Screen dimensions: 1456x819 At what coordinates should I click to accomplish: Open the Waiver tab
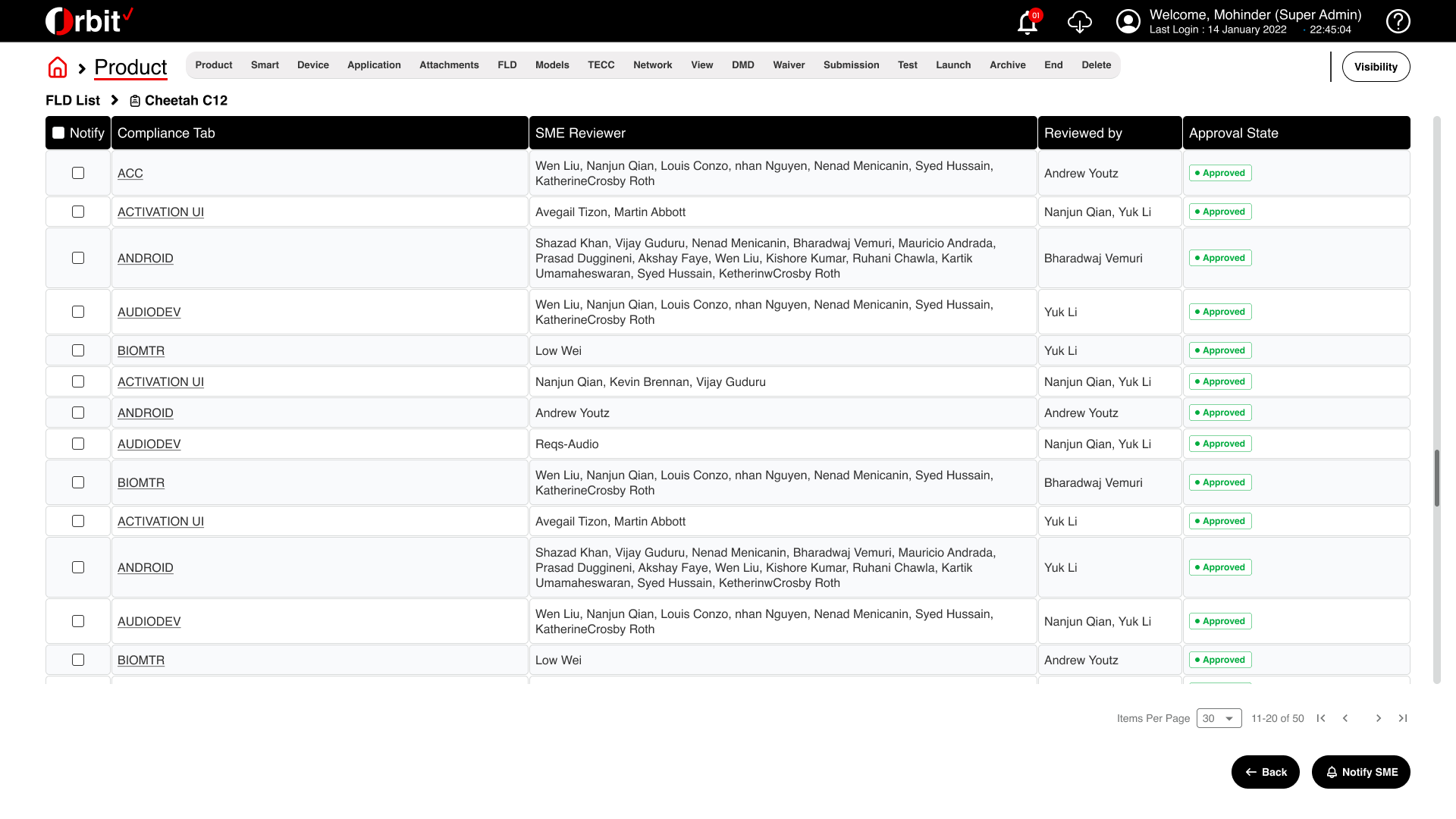tap(789, 65)
